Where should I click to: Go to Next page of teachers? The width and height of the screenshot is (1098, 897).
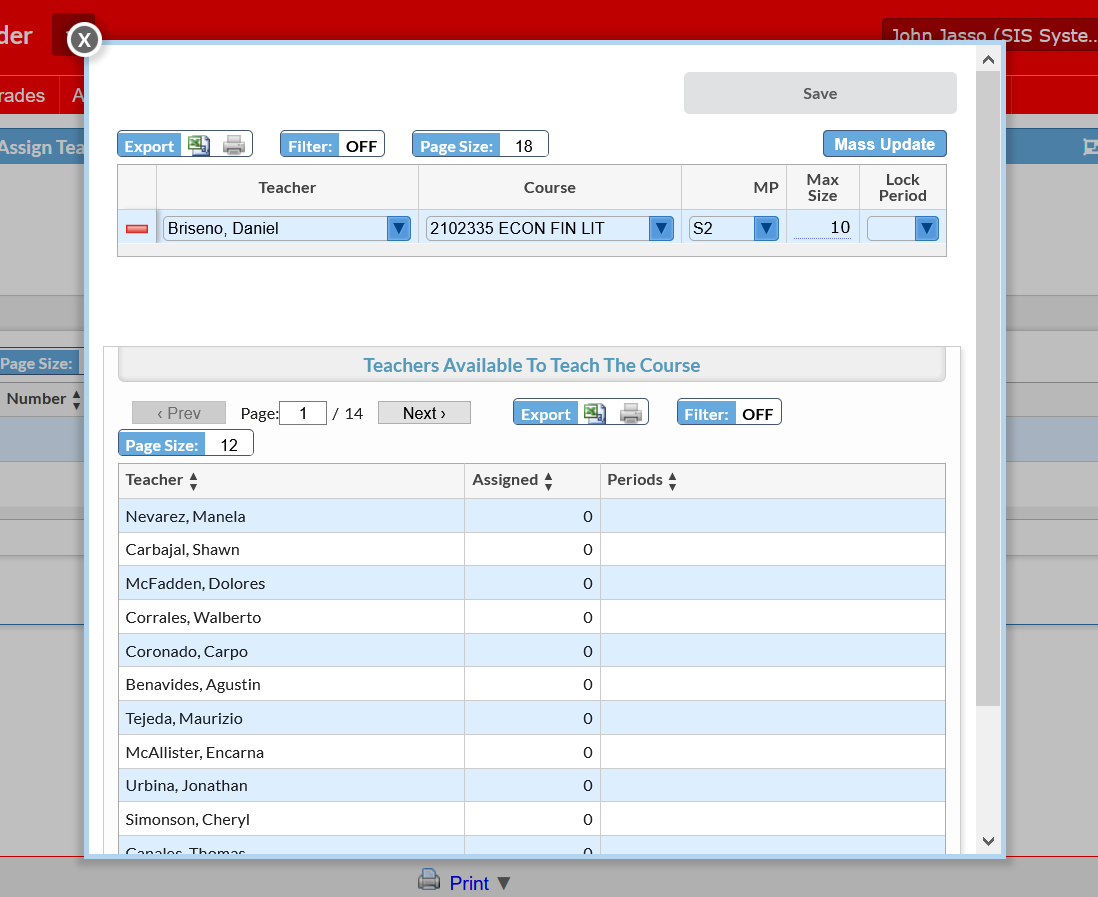pyautogui.click(x=424, y=413)
